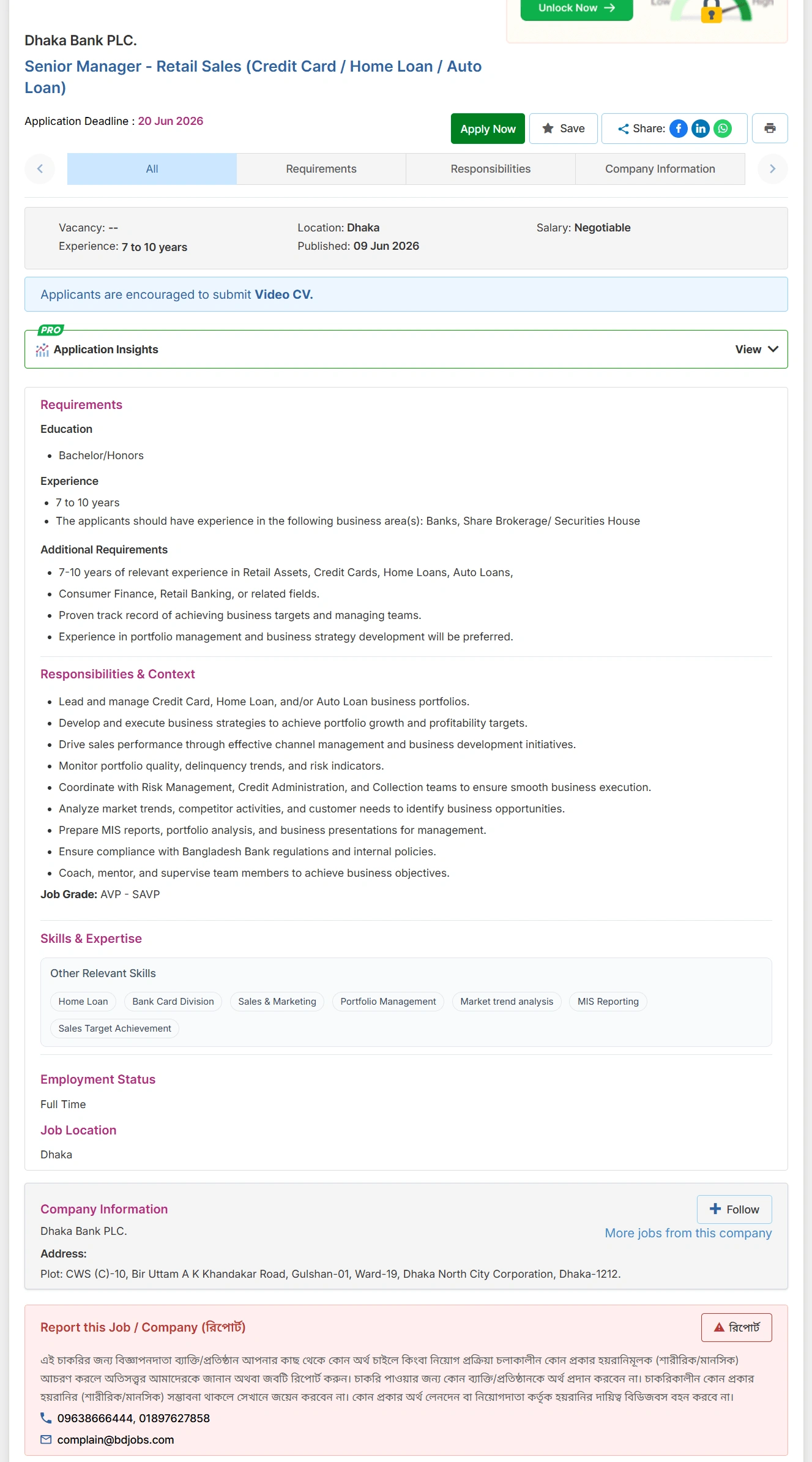
Task: Click the Apply Now button
Action: point(488,129)
